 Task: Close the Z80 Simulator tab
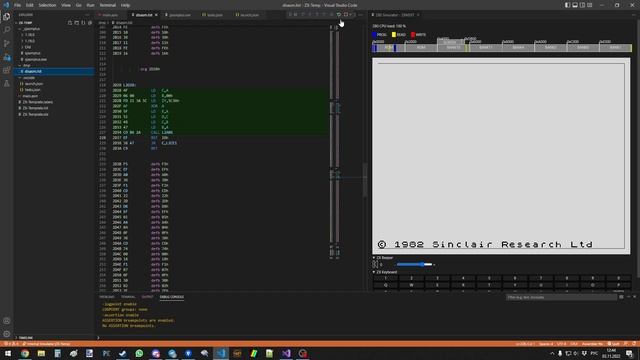pos(418,15)
